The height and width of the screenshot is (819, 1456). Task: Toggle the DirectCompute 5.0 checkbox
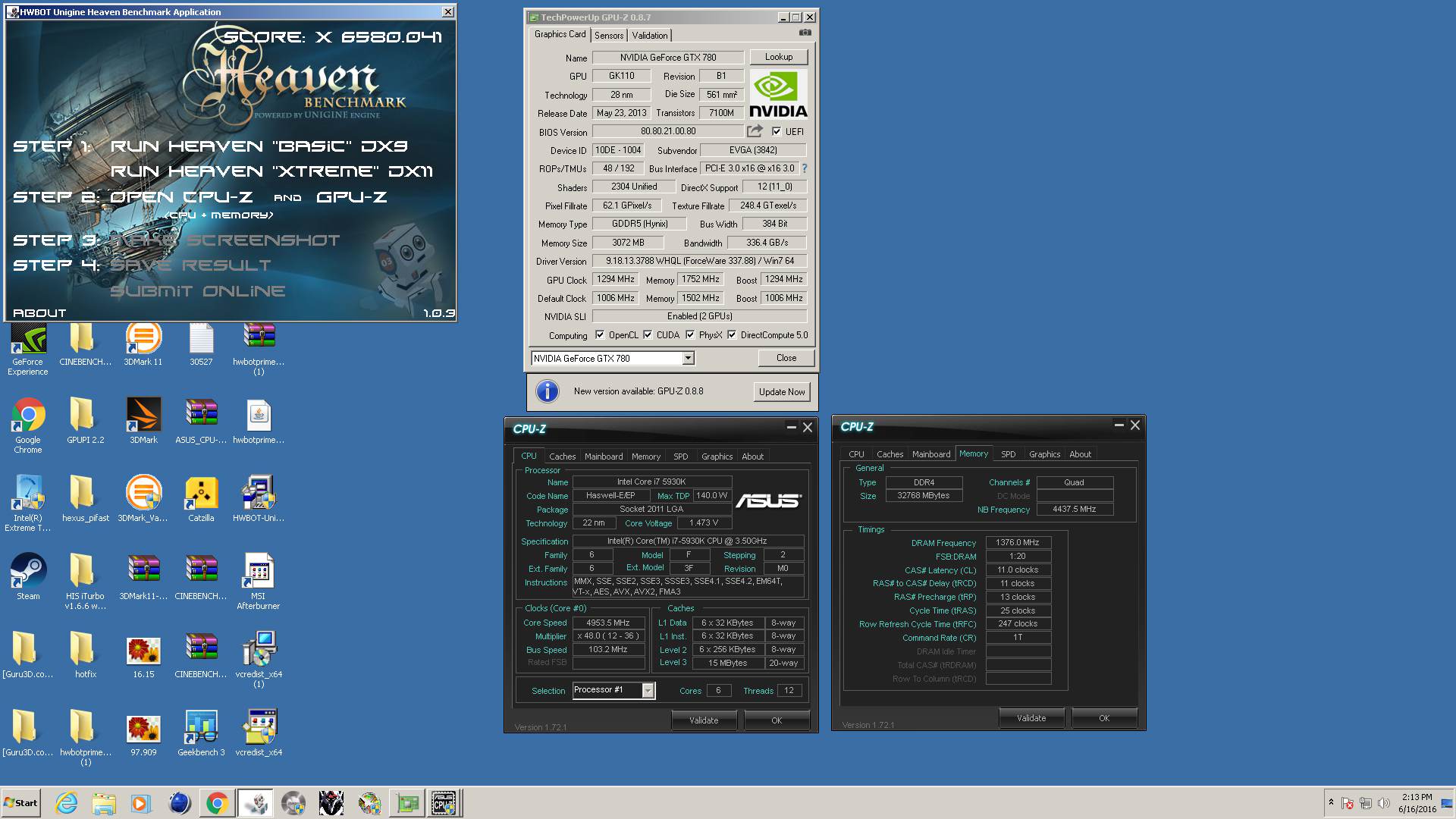732,334
